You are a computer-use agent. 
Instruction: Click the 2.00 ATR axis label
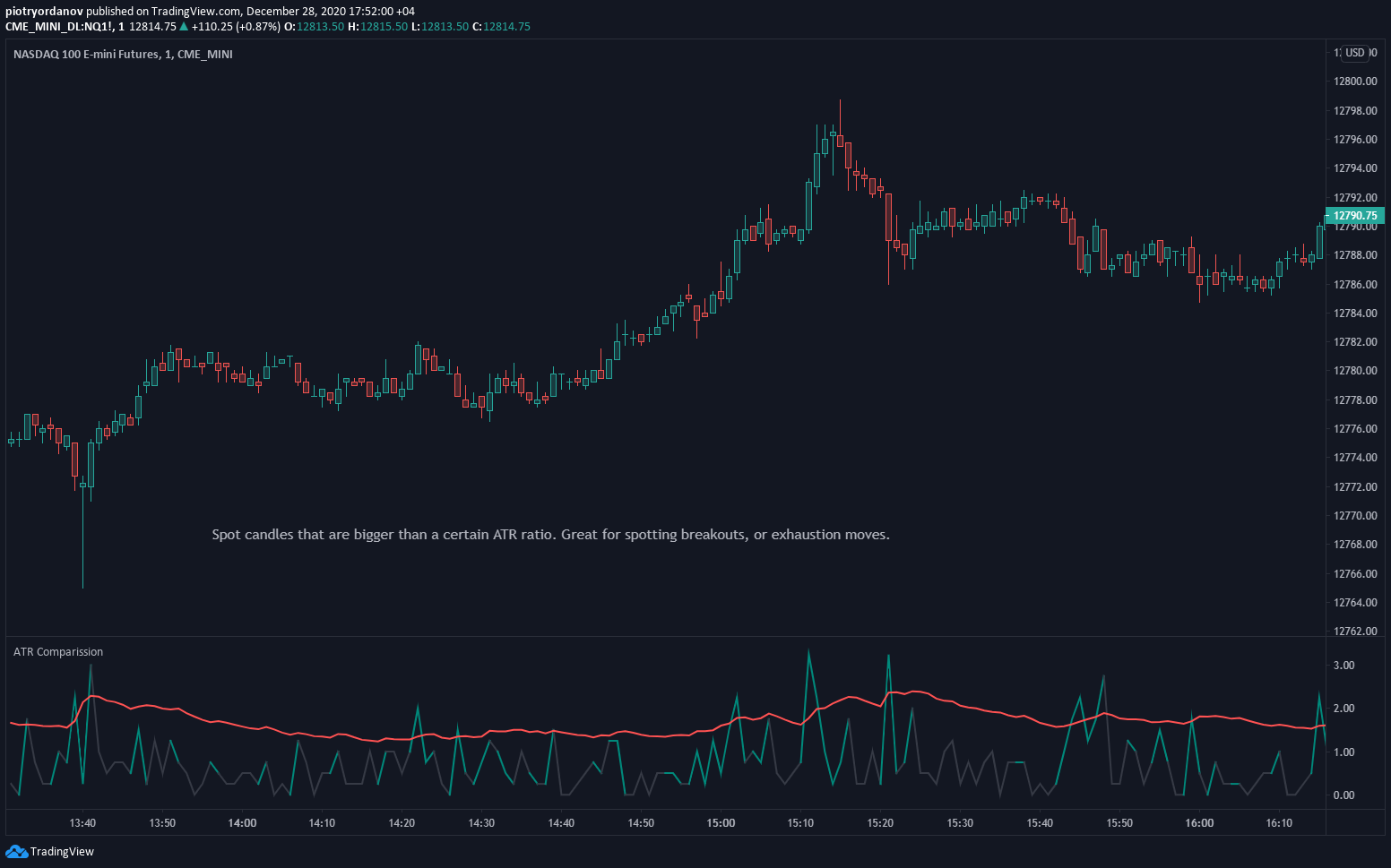pos(1343,709)
